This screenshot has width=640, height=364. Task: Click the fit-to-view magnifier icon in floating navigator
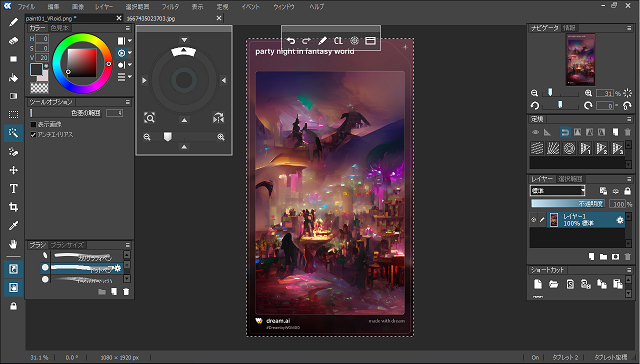tap(149, 118)
